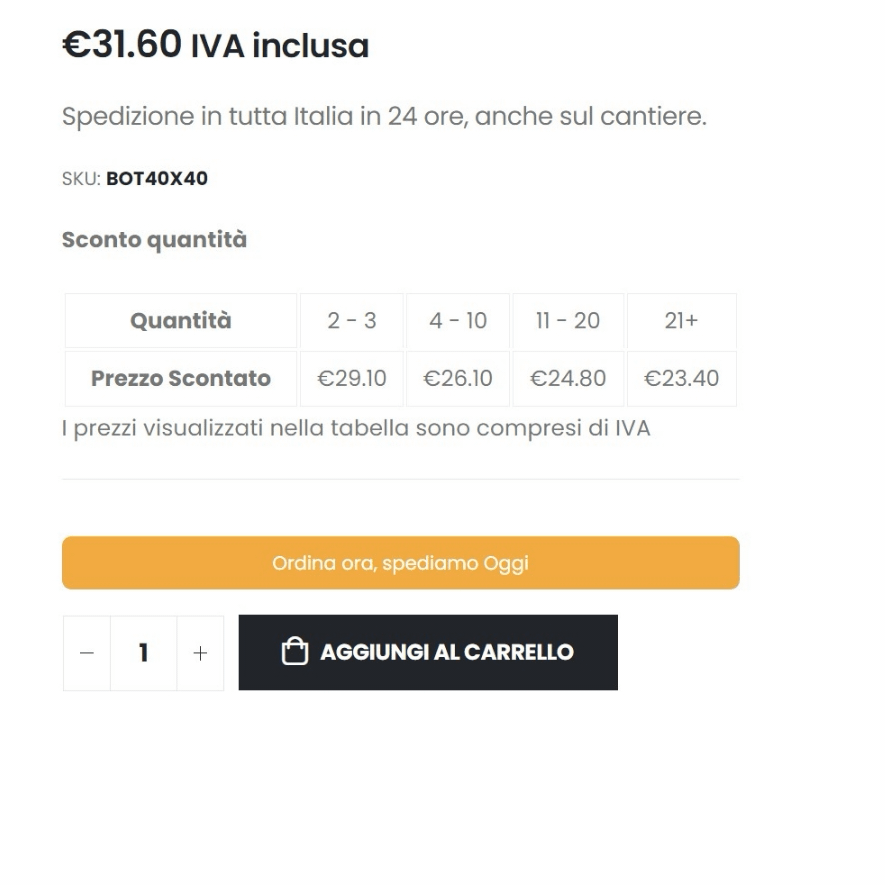Click the shopping bag icon
Screen dimensions: 885x885
pos(295,651)
